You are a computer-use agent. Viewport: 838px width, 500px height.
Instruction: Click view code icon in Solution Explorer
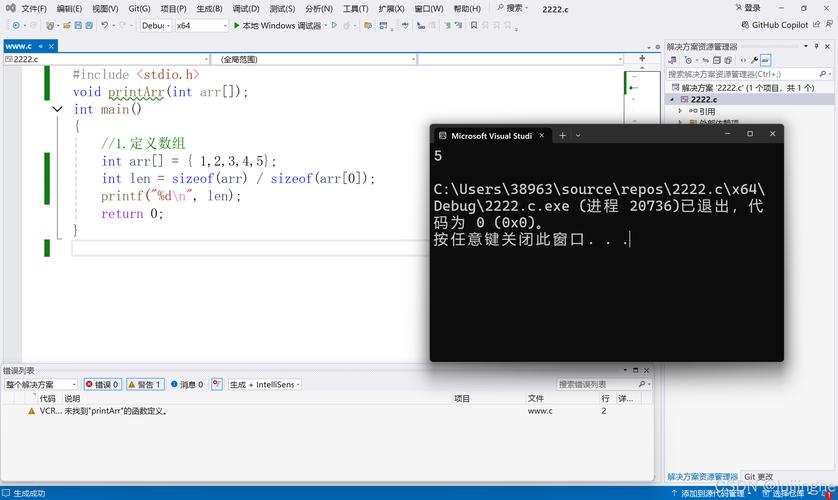point(743,60)
